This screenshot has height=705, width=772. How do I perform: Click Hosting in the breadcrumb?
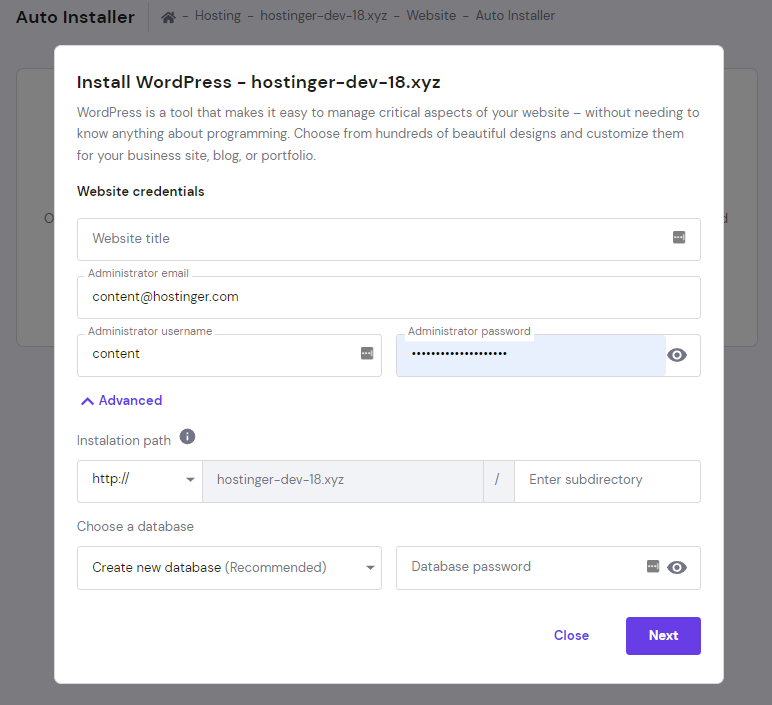point(218,16)
